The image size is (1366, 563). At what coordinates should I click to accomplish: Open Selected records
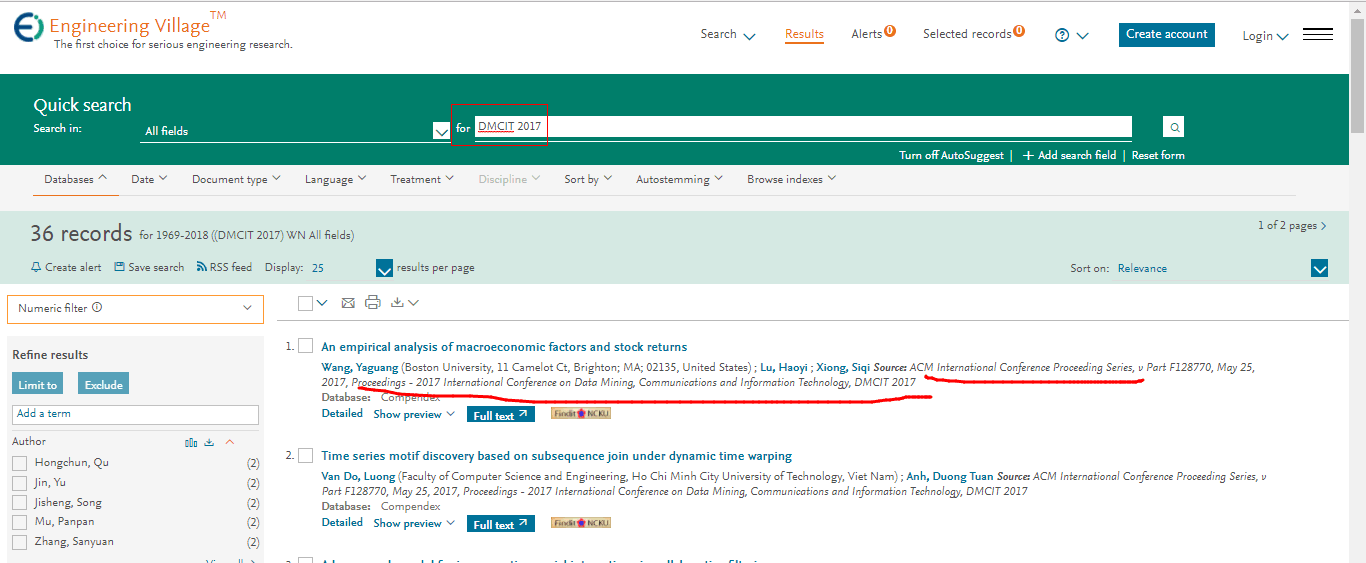point(973,33)
